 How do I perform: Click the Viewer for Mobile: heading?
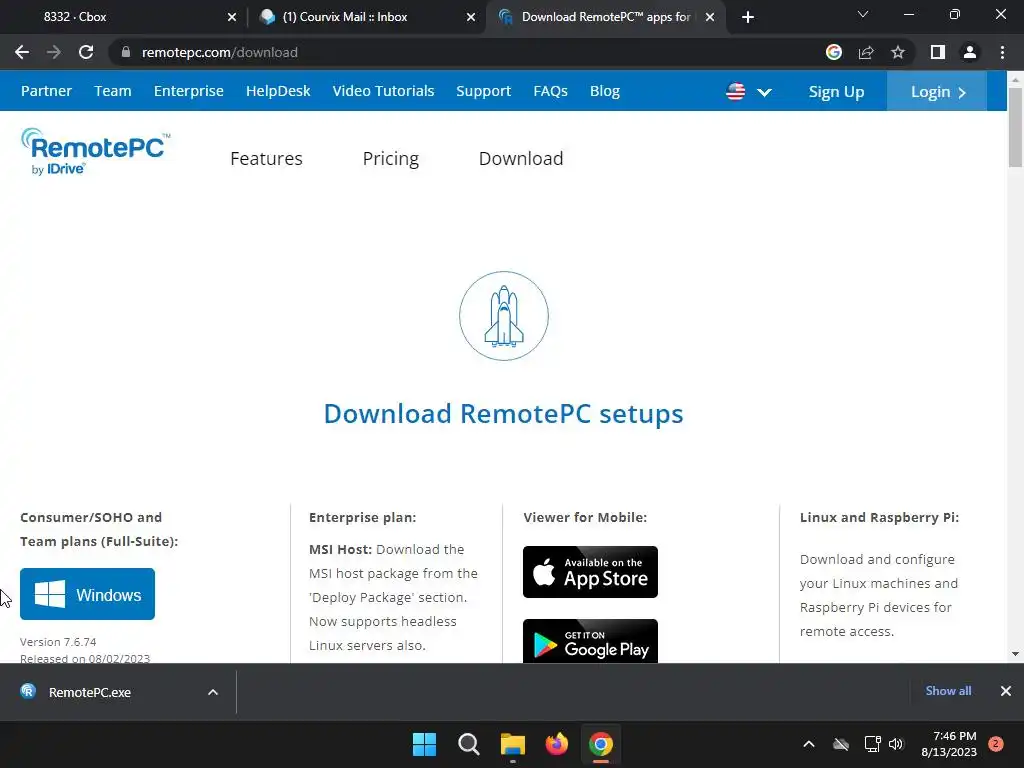click(585, 517)
